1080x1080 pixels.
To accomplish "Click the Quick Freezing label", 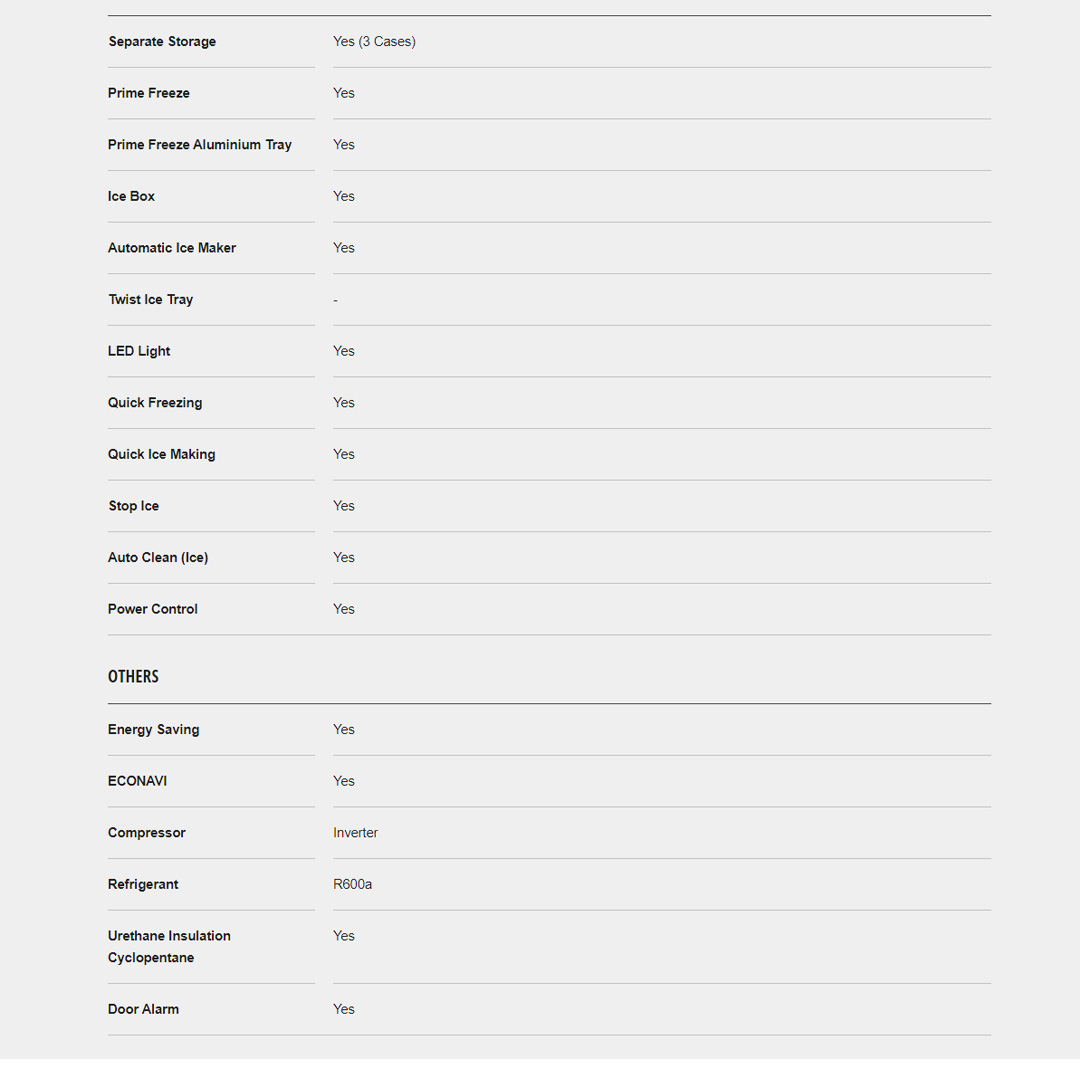I will (155, 403).
